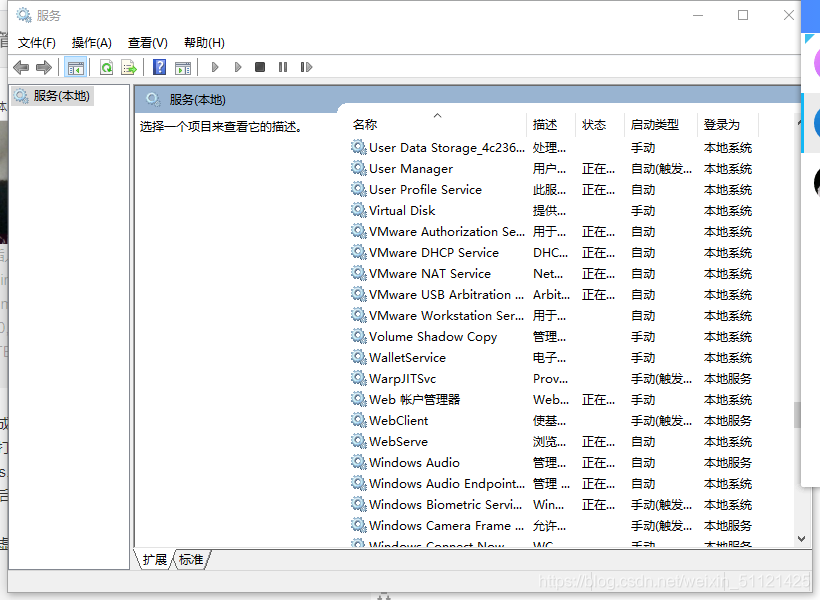Screen dimensions: 820x600
Task: Select the User Manager service name
Action: (x=411, y=169)
